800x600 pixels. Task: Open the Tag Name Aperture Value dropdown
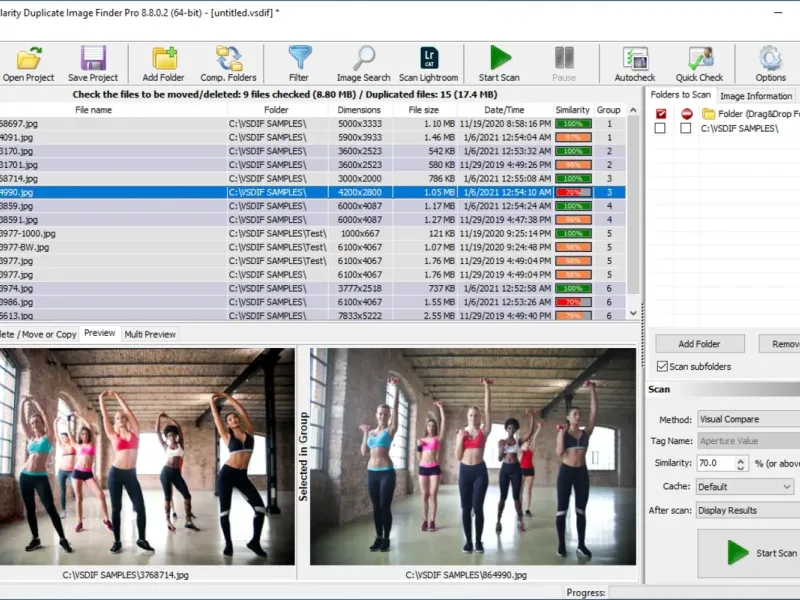click(x=748, y=441)
